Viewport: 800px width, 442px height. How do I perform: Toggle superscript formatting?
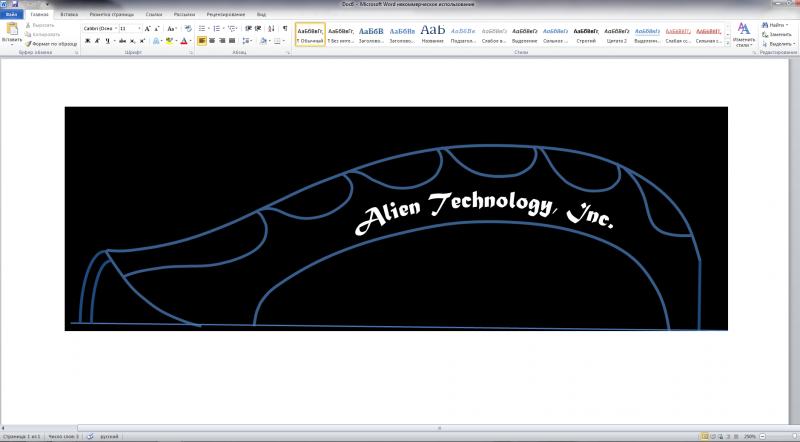(142, 41)
